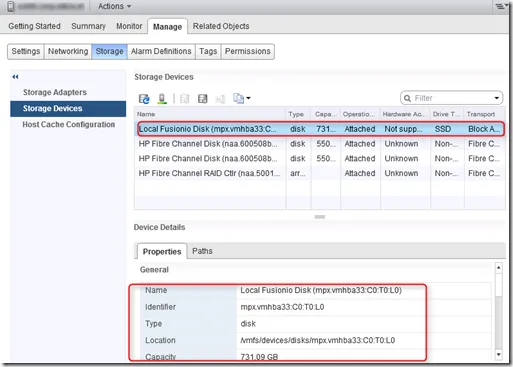Select the Manage tab
513x367 pixels.
coord(167,27)
